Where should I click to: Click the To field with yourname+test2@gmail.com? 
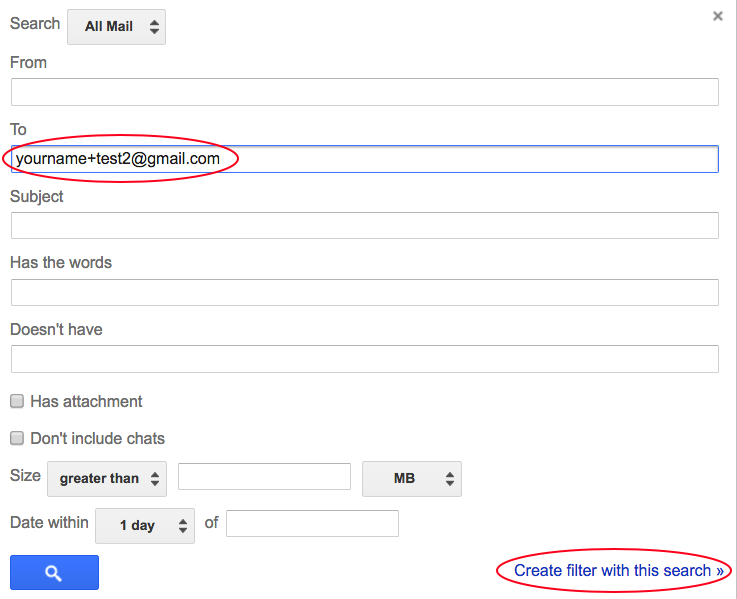pos(365,159)
